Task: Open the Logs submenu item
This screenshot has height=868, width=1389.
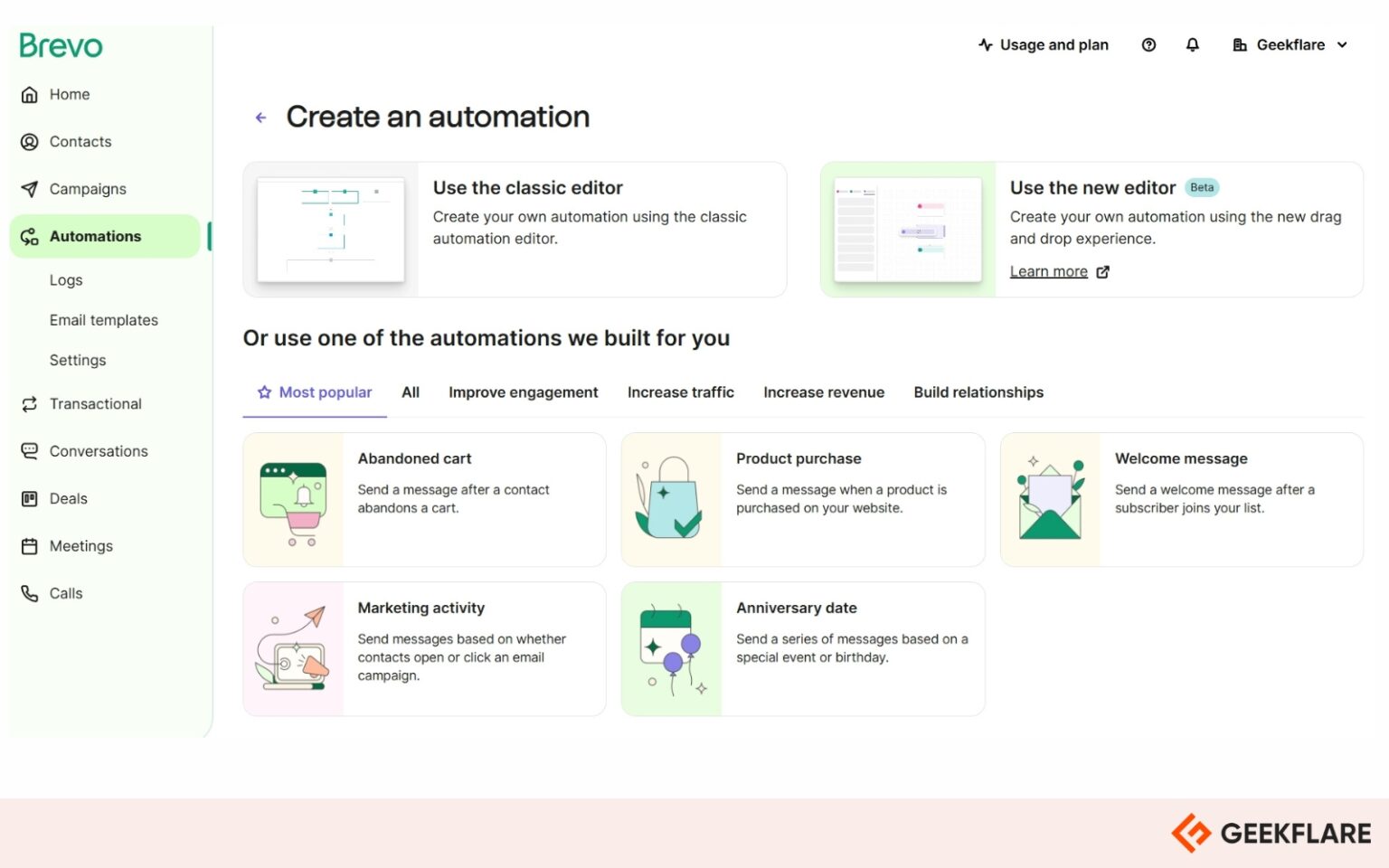Action: pos(66,280)
